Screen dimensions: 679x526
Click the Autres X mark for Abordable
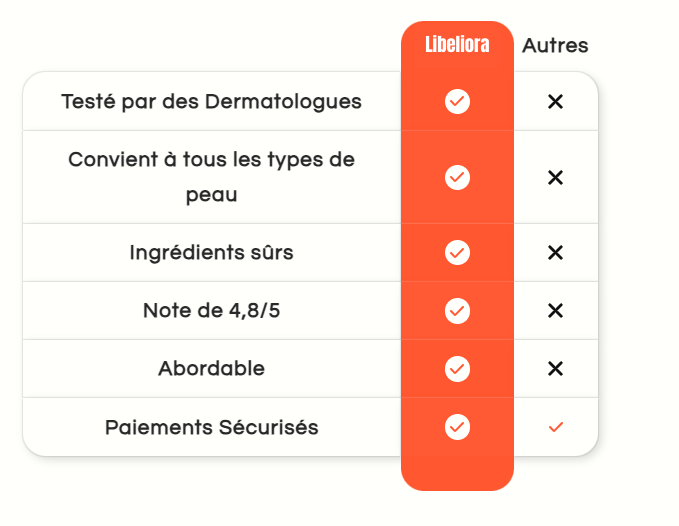click(x=556, y=368)
